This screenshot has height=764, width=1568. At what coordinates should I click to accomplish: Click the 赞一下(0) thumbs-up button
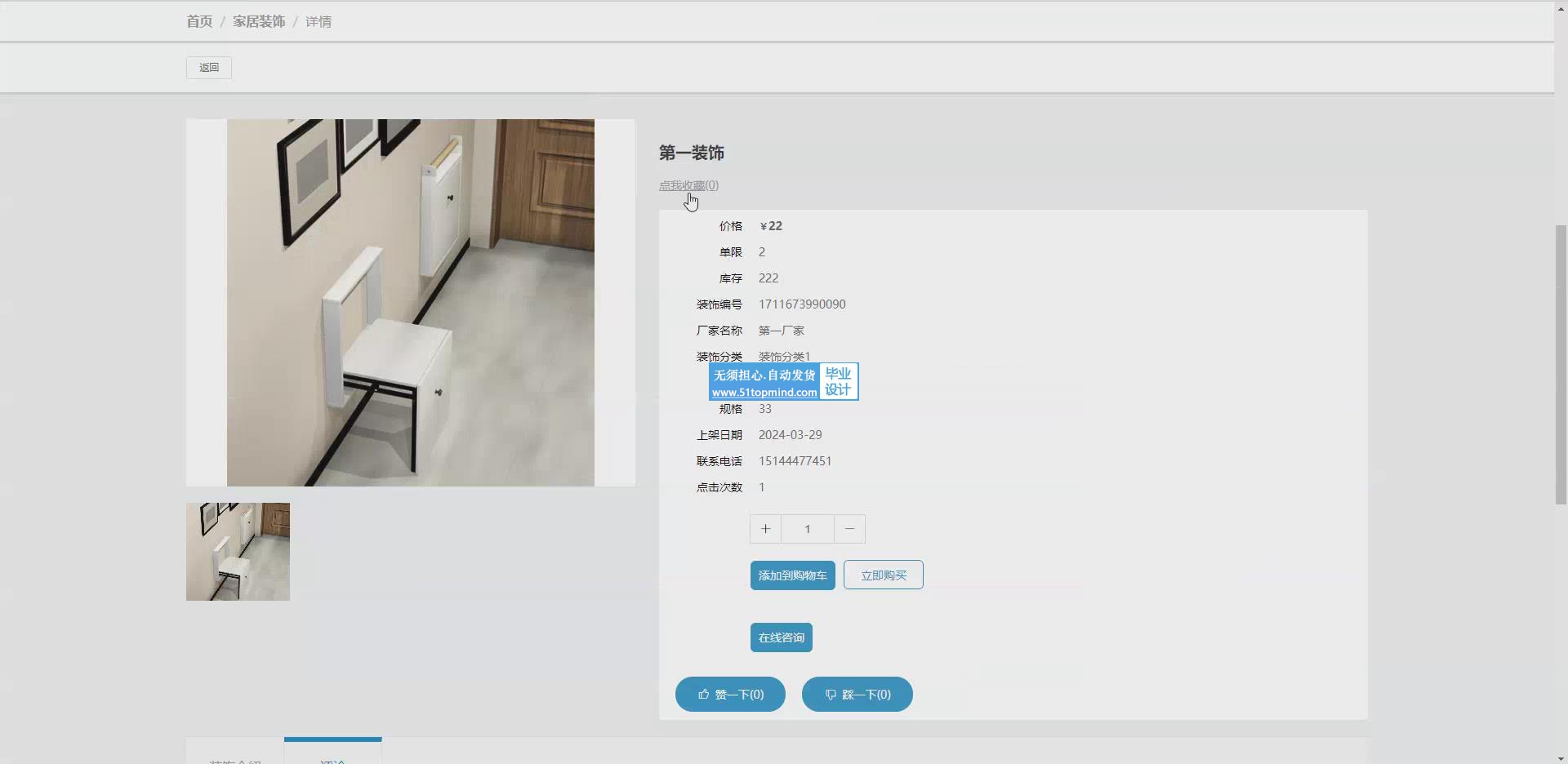click(x=730, y=695)
